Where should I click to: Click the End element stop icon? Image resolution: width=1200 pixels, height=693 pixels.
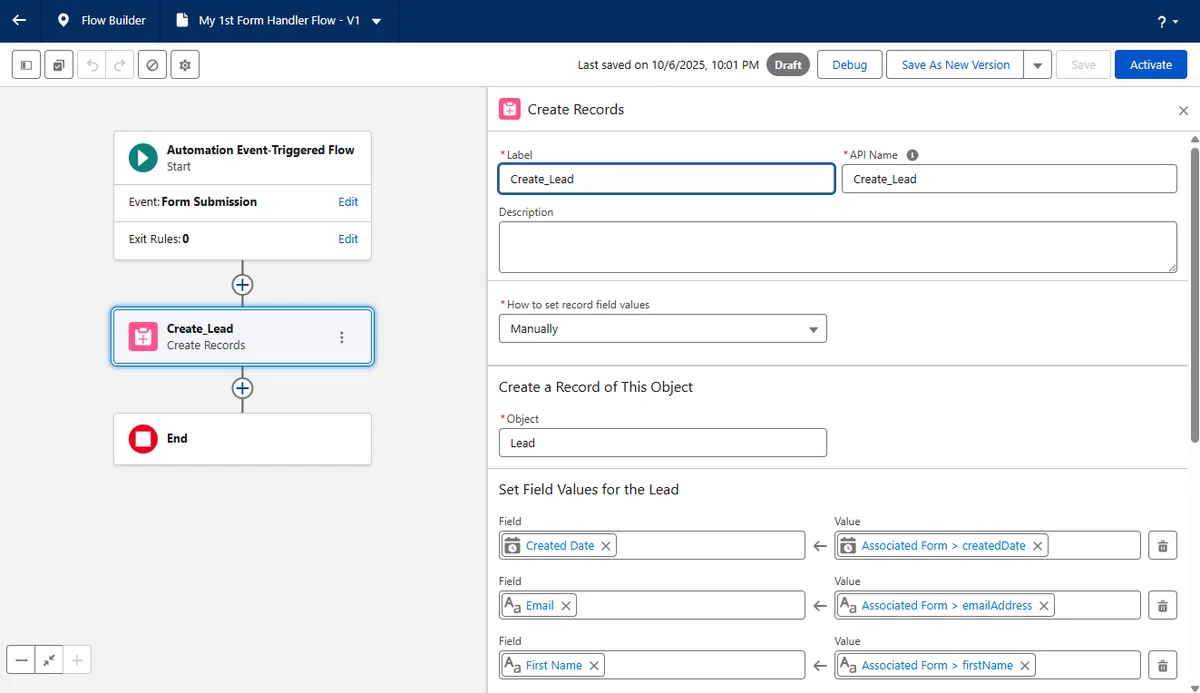click(x=143, y=439)
